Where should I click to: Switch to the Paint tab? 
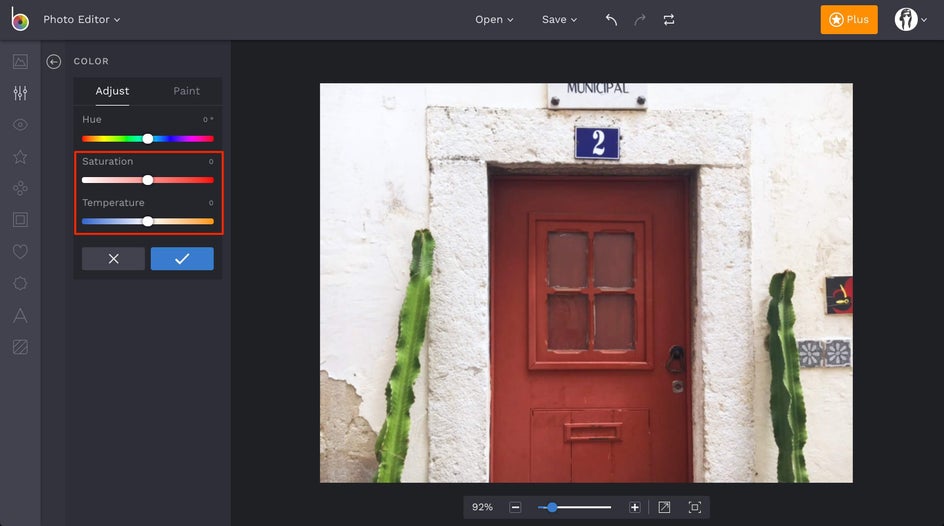click(x=186, y=91)
